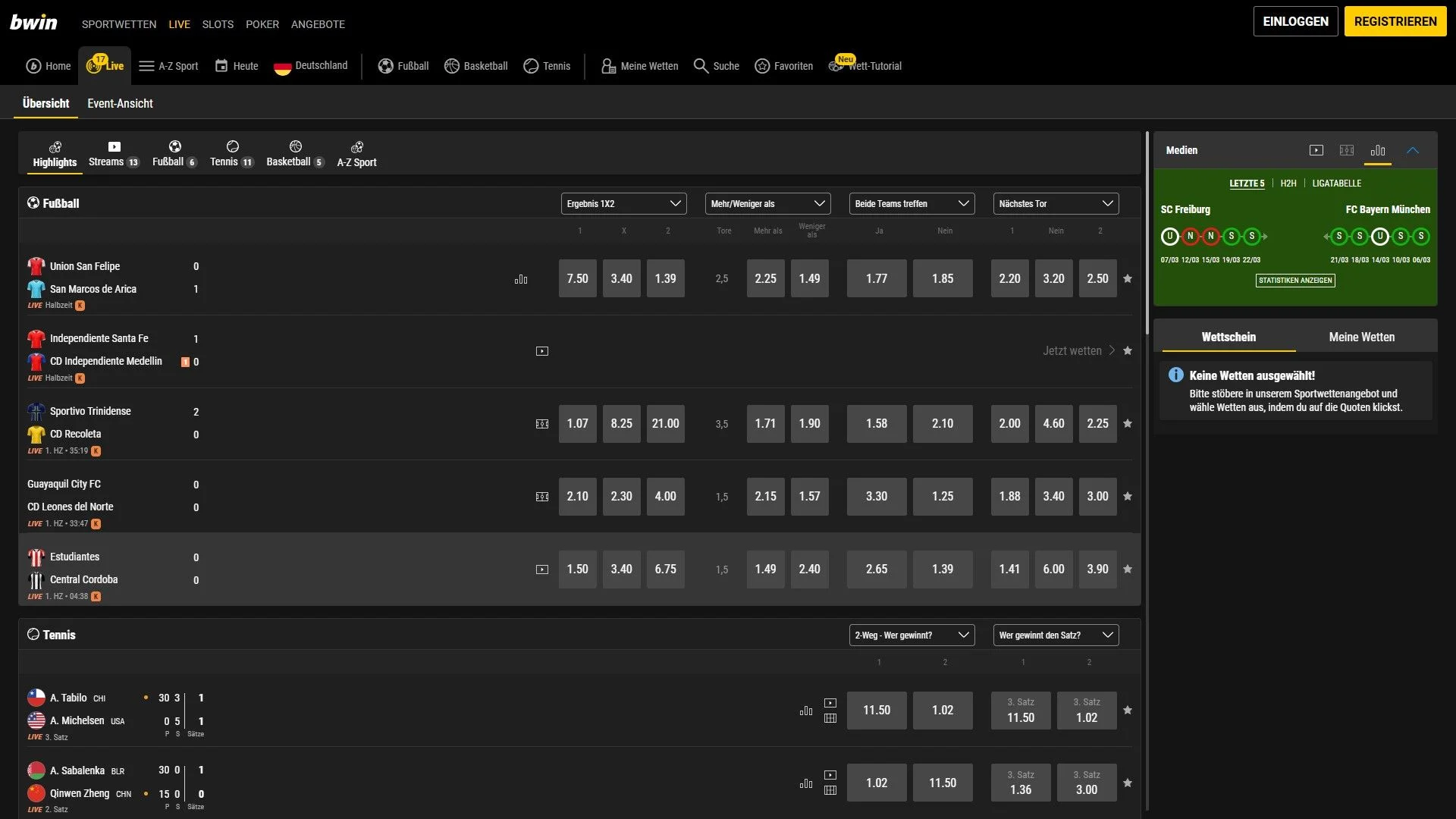Open the 2-Weg Wer gewinnt dropdown
Screen dimensions: 1456x819
[912, 635]
